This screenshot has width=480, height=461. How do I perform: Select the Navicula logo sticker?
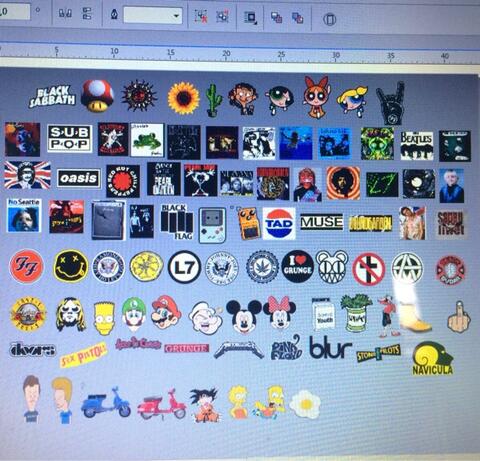pyautogui.click(x=433, y=359)
